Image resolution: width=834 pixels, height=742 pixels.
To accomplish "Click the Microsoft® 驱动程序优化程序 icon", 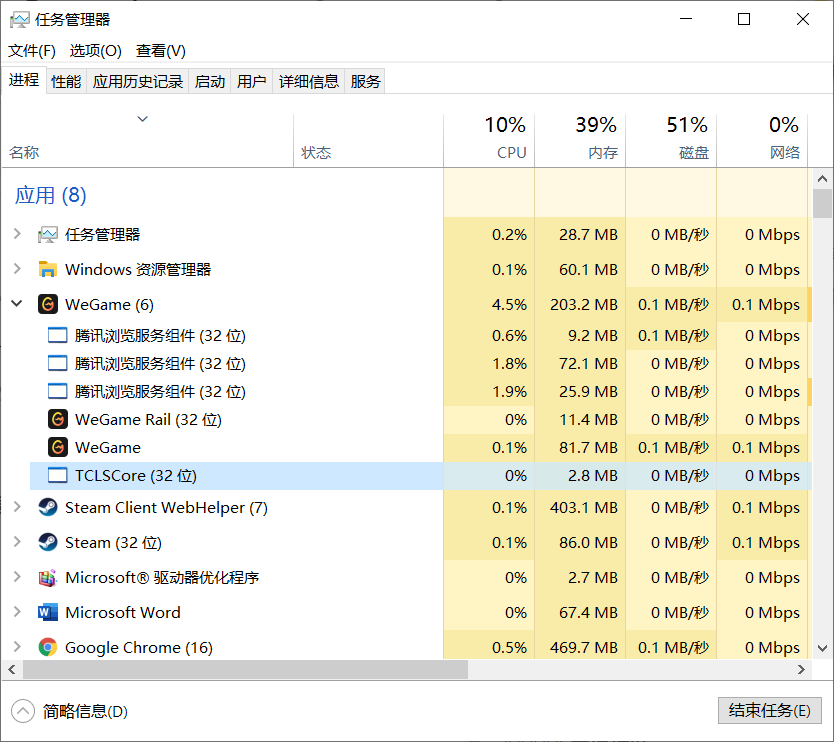I will coord(48,577).
